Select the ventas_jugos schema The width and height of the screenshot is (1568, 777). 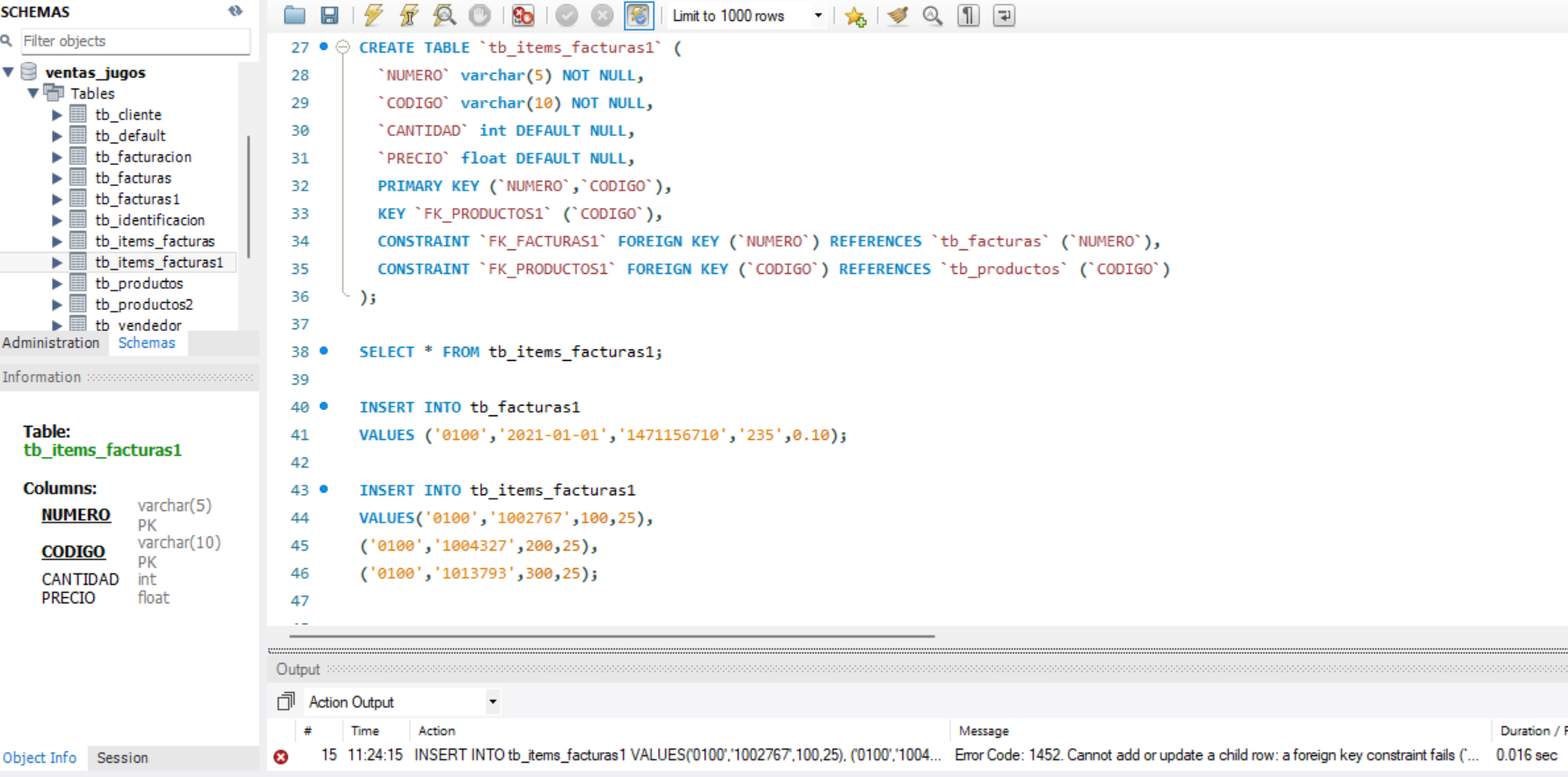point(95,72)
